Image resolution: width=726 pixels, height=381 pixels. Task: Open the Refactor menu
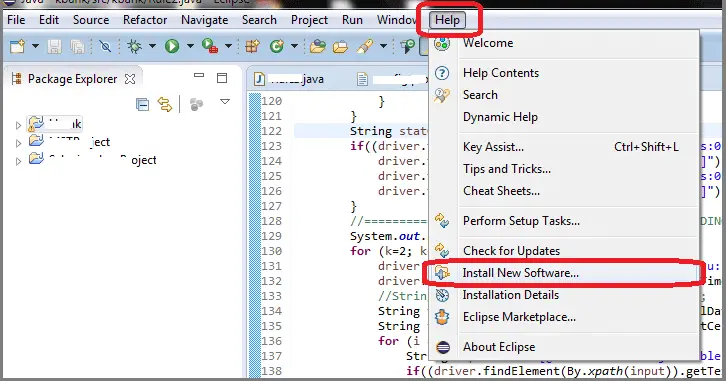pos(145,20)
